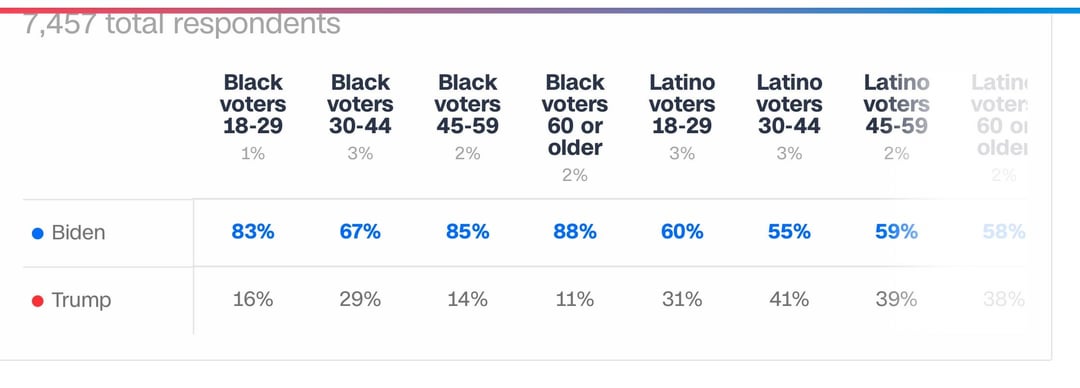Select the Trump row label
The height and width of the screenshot is (388, 1080).
tap(81, 300)
